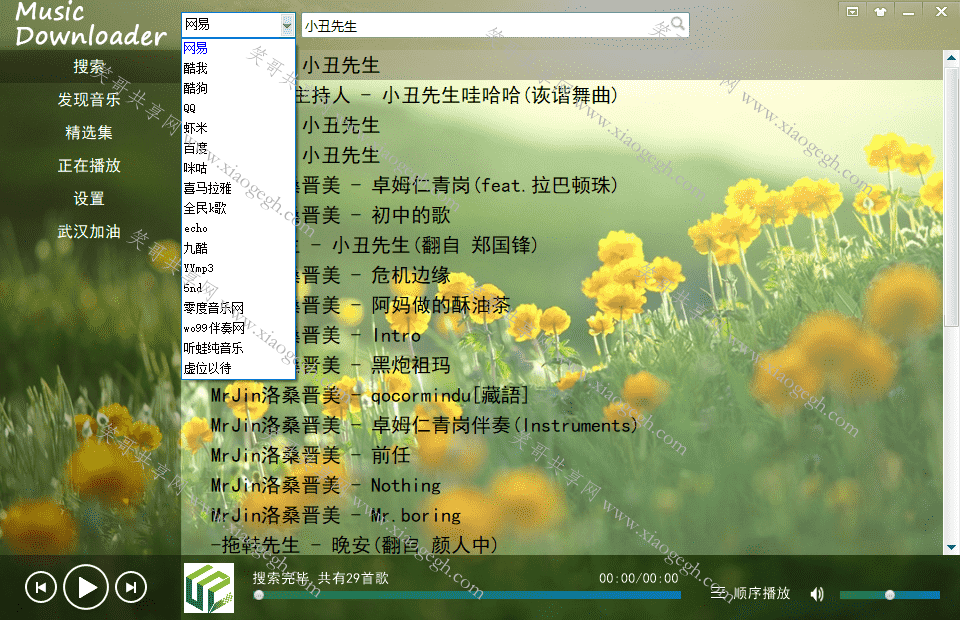Click the playback progress slider

coord(468,595)
